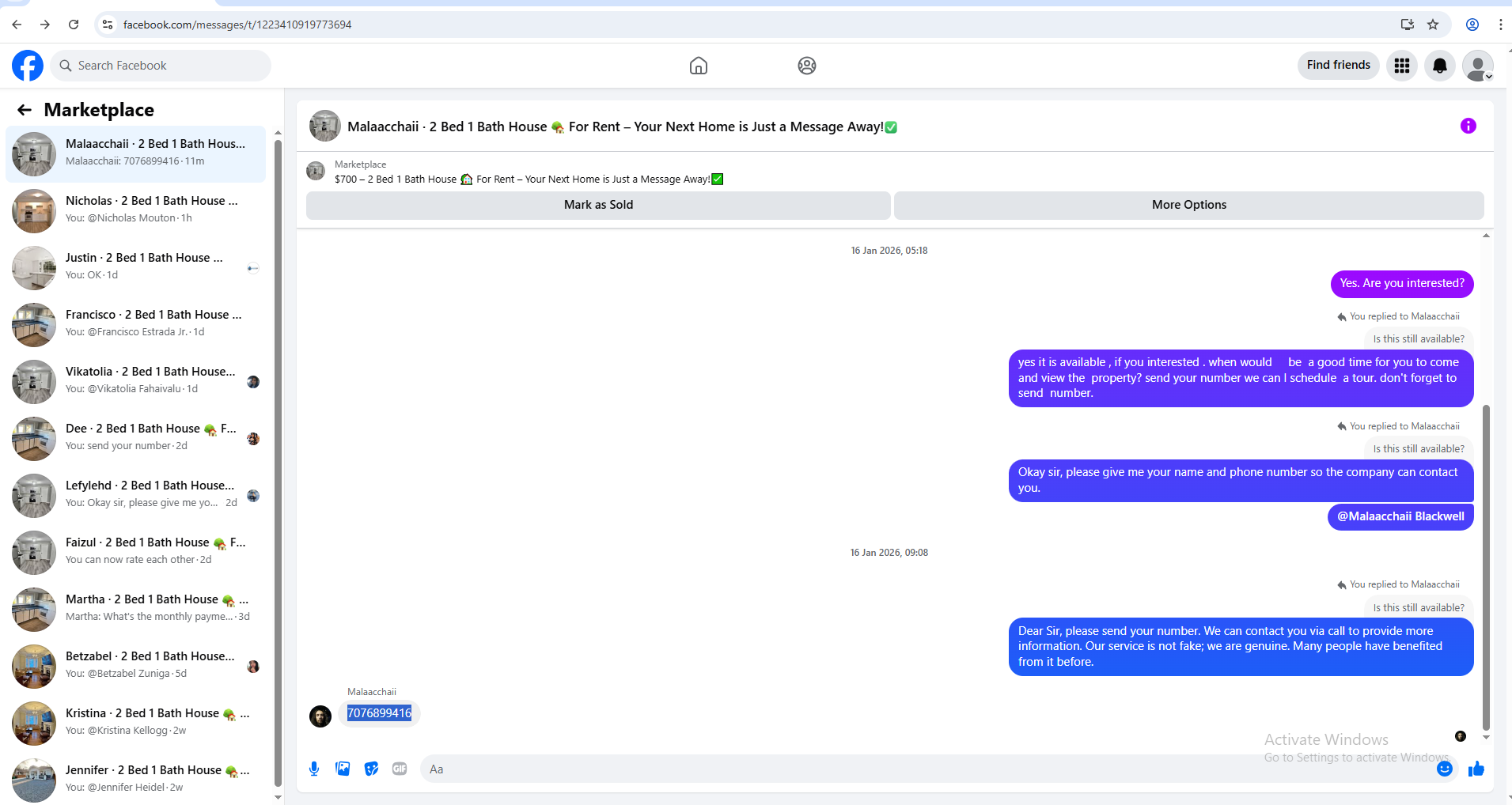Open the Groups icon in top navigation
The image size is (1512, 805).
(x=807, y=66)
